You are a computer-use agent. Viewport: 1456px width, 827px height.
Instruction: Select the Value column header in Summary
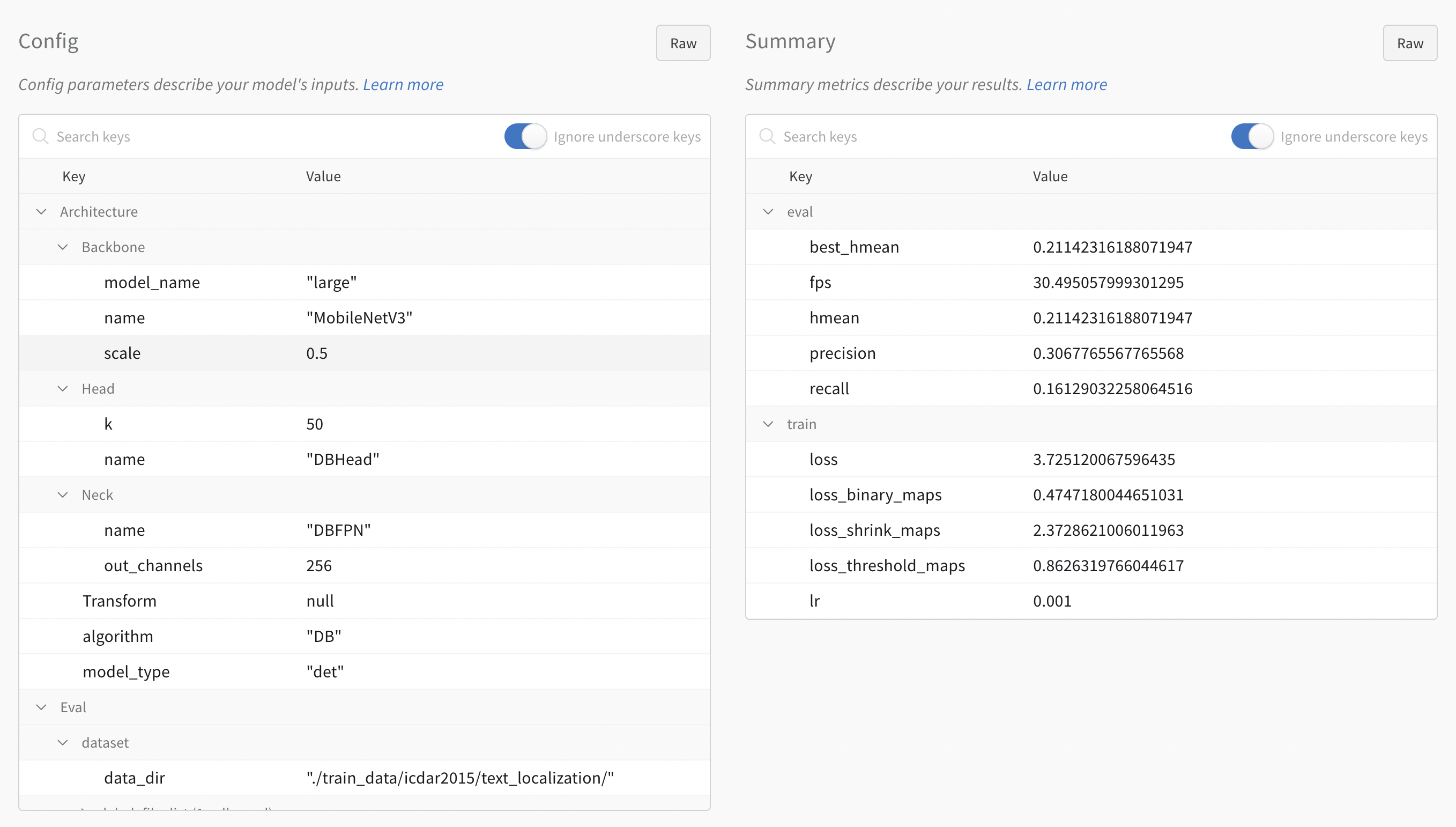pos(1050,176)
